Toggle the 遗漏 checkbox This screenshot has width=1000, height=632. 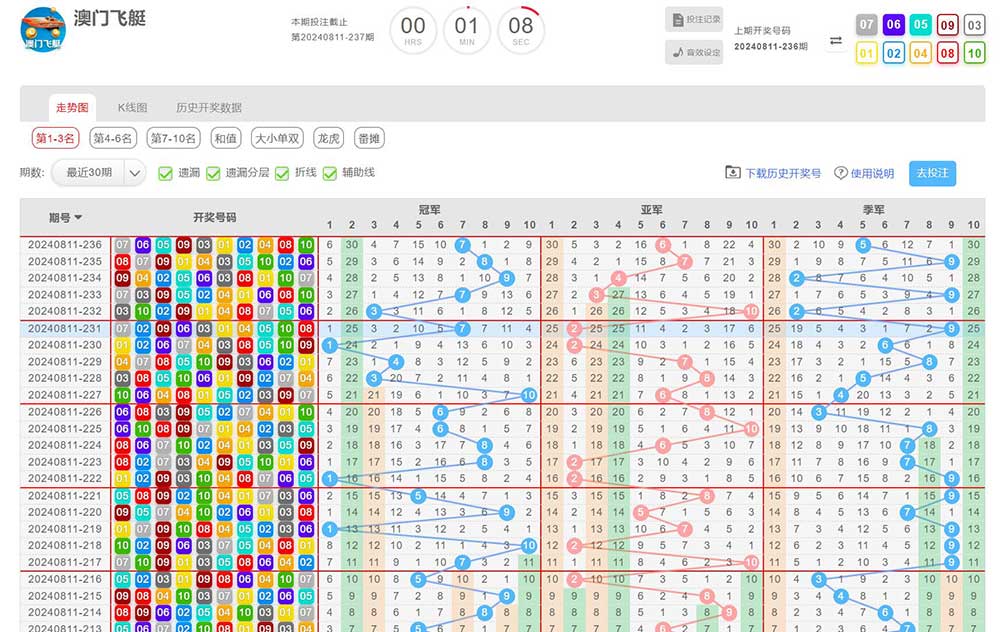pos(166,173)
